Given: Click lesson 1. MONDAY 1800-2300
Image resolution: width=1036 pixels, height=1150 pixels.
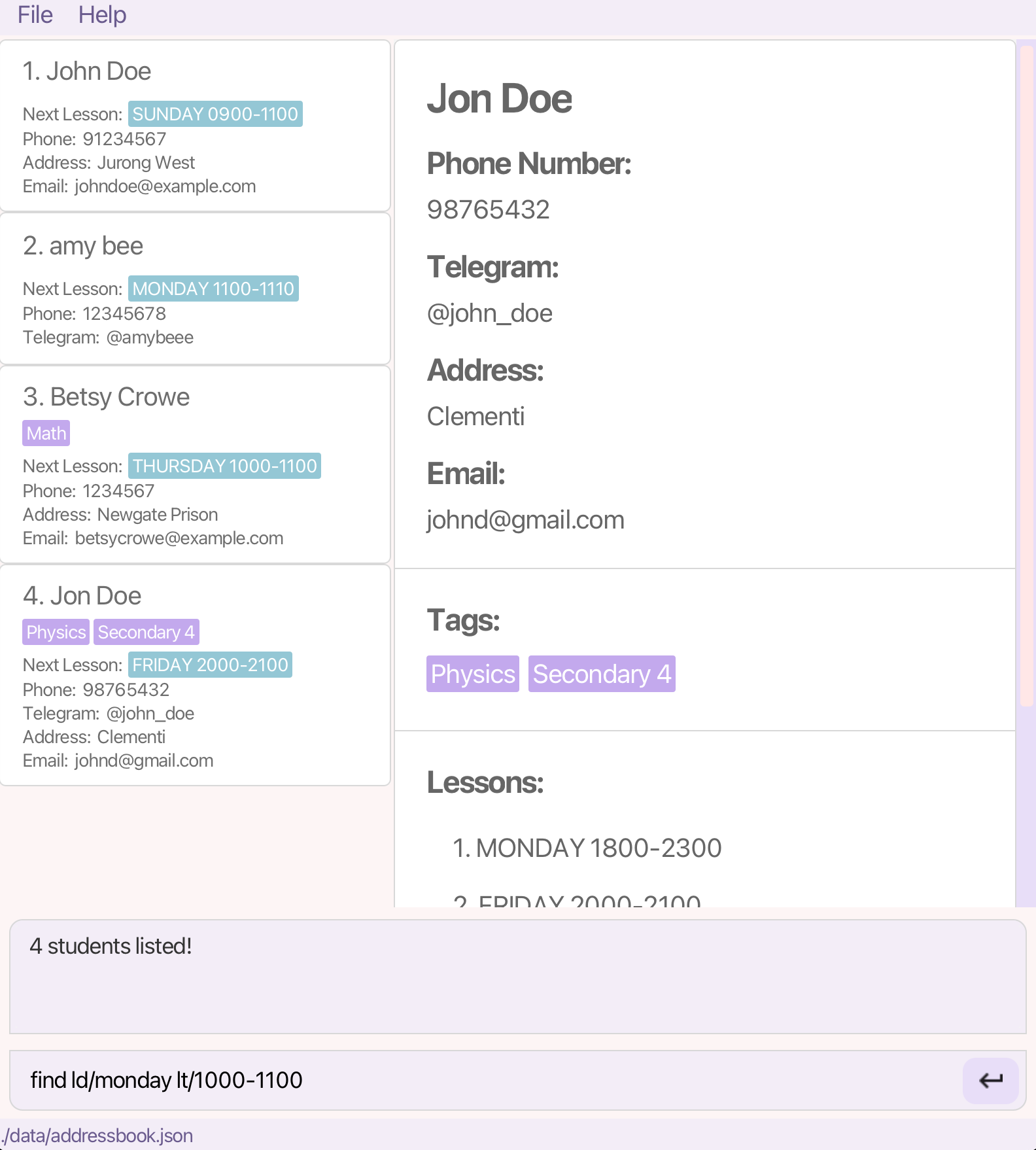Looking at the screenshot, I should point(587,848).
